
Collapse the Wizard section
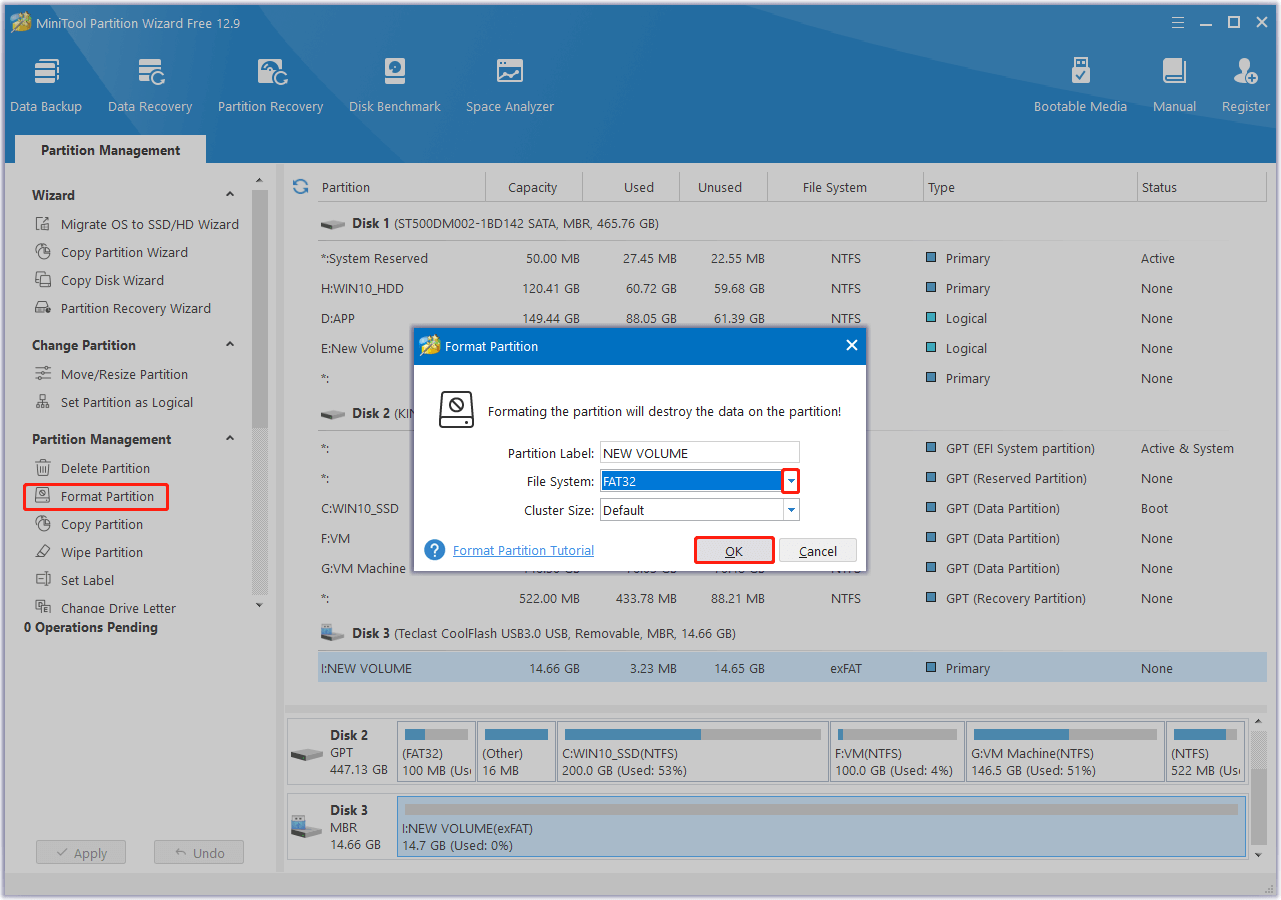[x=230, y=195]
